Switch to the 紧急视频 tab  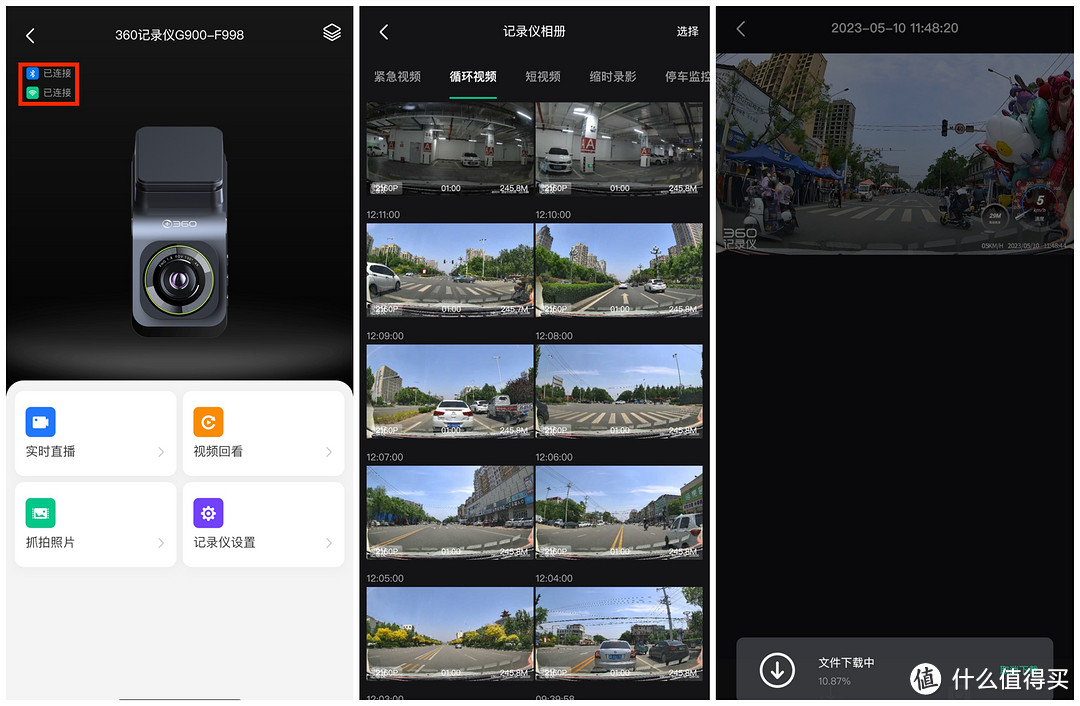click(397, 77)
